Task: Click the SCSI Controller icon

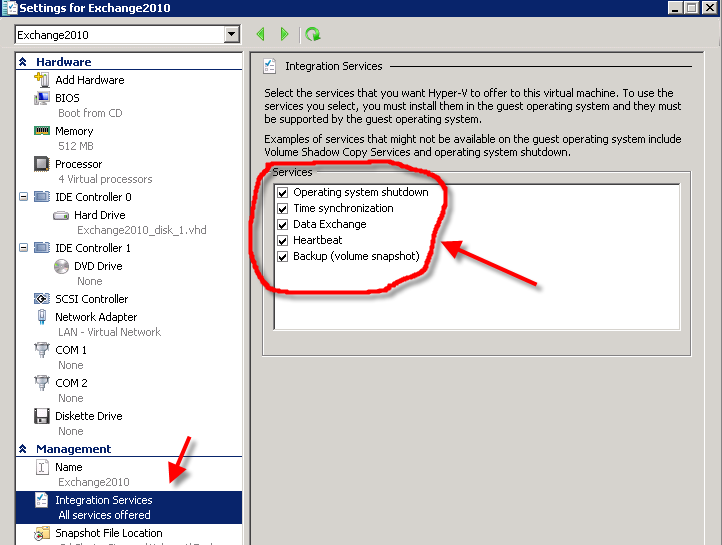Action: coord(41,299)
